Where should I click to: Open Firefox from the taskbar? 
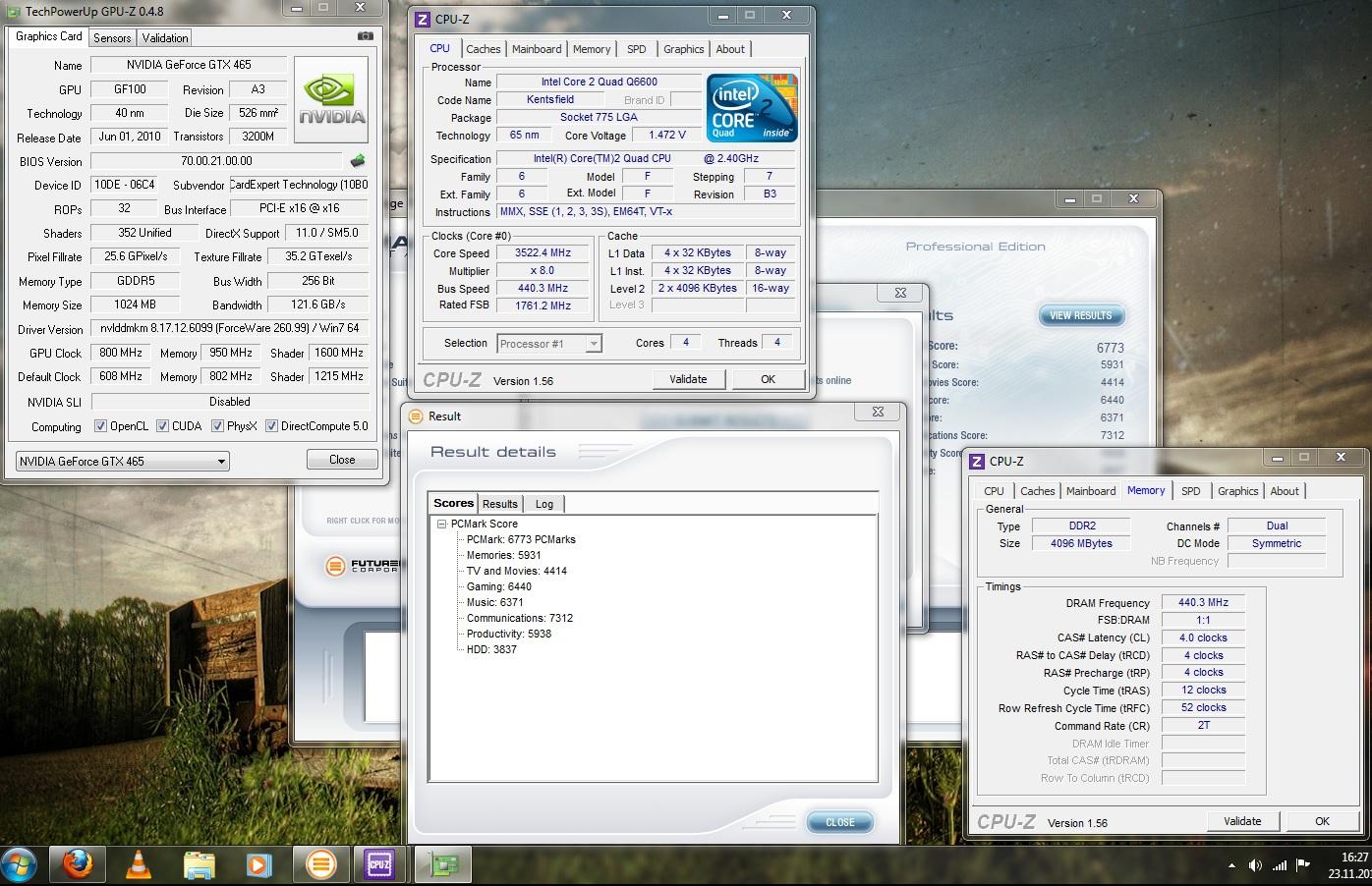click(x=78, y=865)
